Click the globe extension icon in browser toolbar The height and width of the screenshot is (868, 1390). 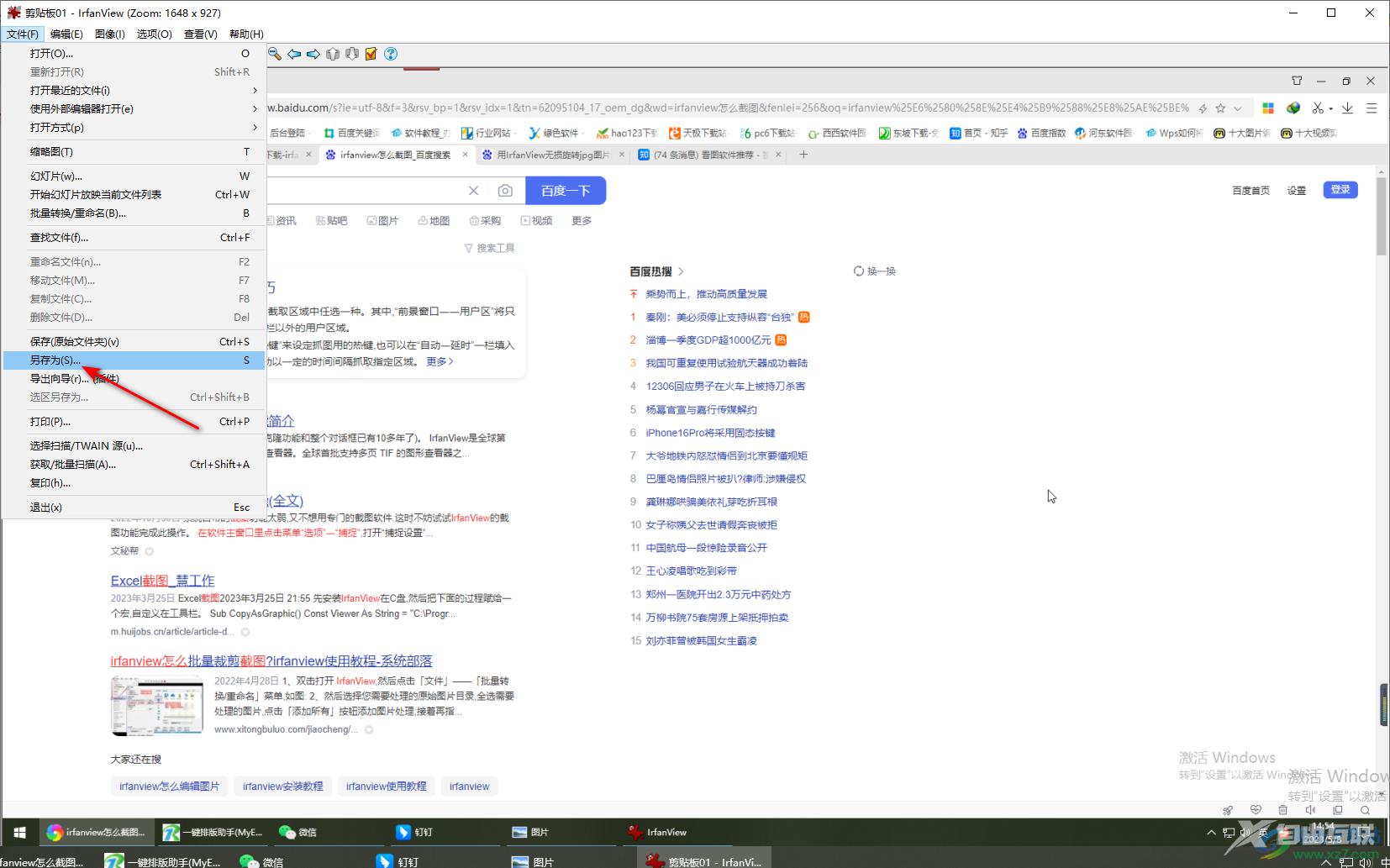click(x=1293, y=108)
